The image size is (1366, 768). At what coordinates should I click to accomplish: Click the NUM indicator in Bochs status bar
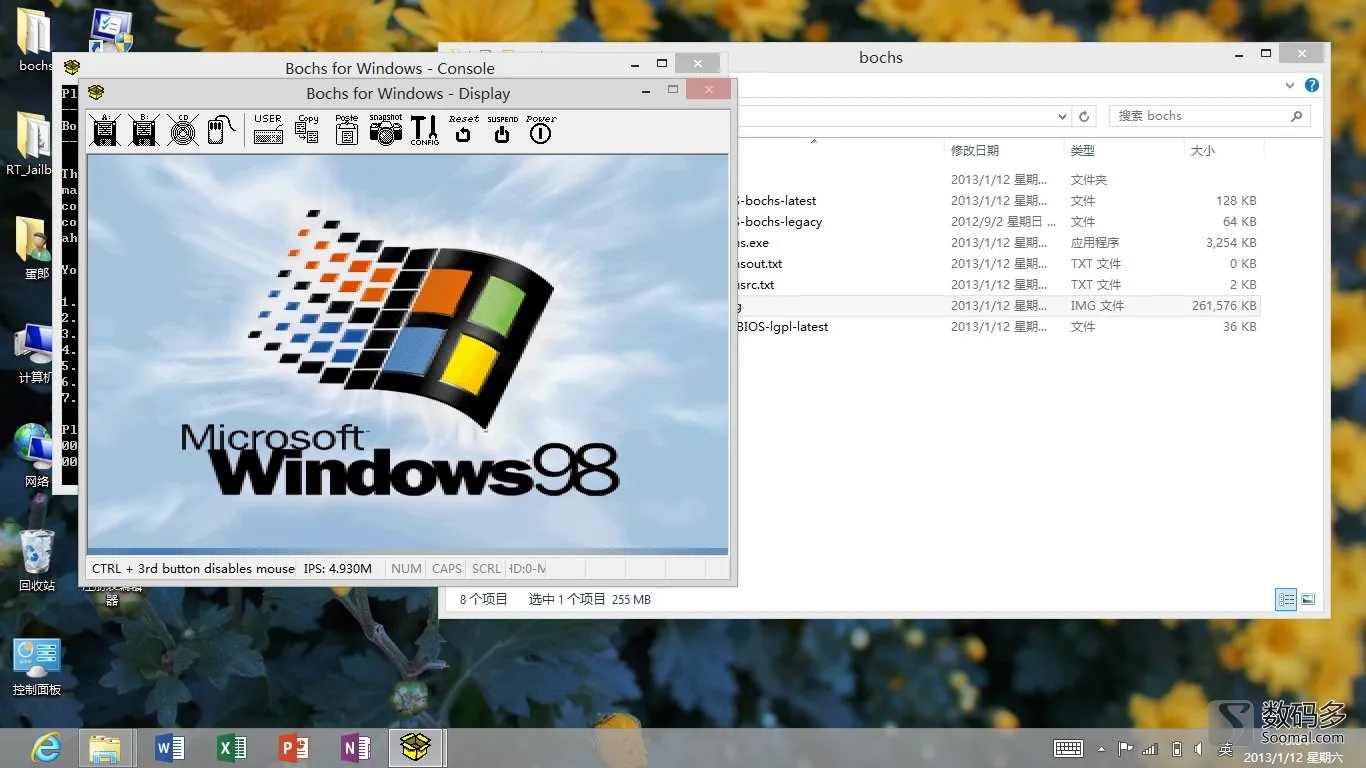tap(406, 568)
